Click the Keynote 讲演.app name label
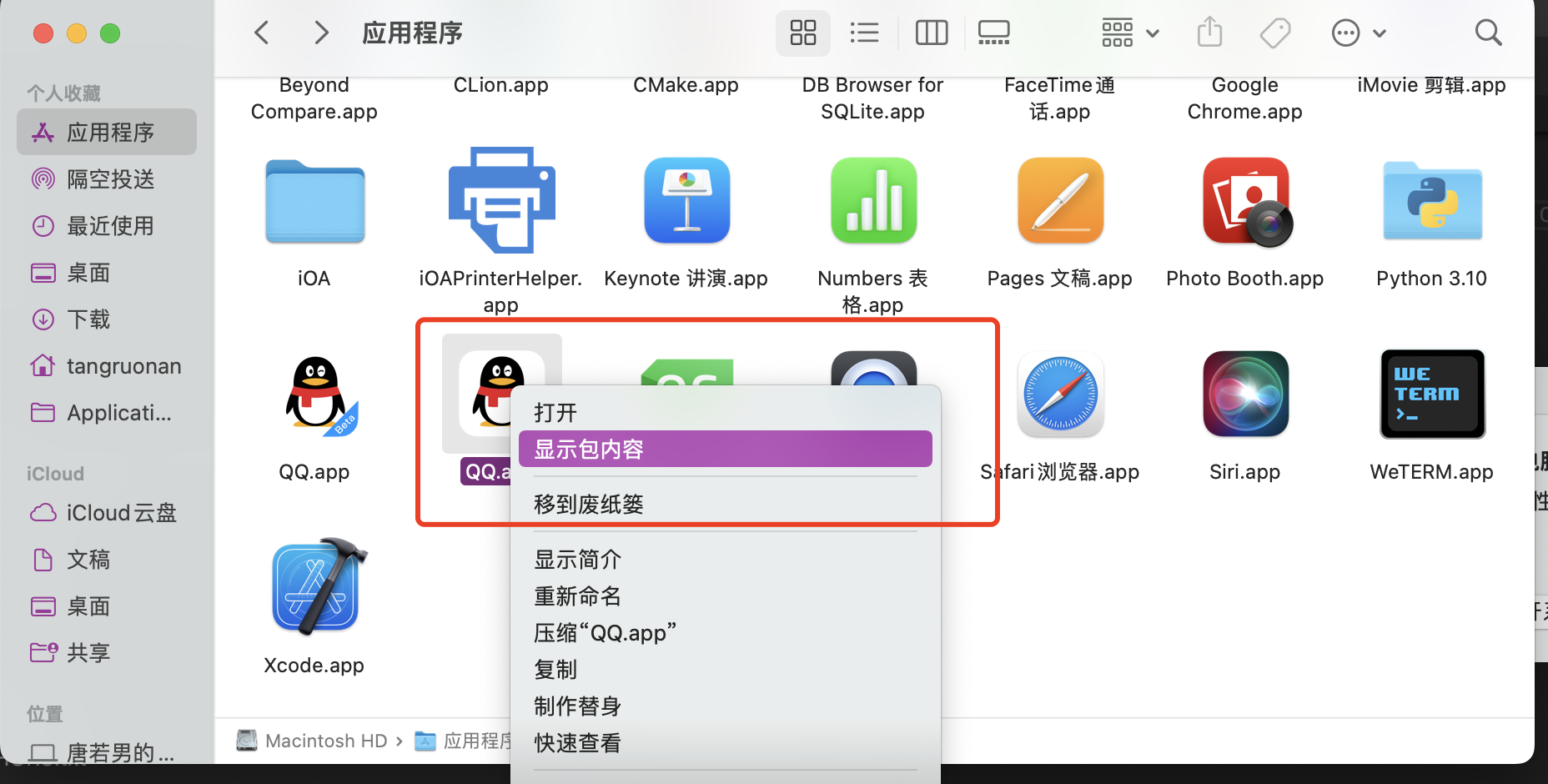 pyautogui.click(x=686, y=279)
